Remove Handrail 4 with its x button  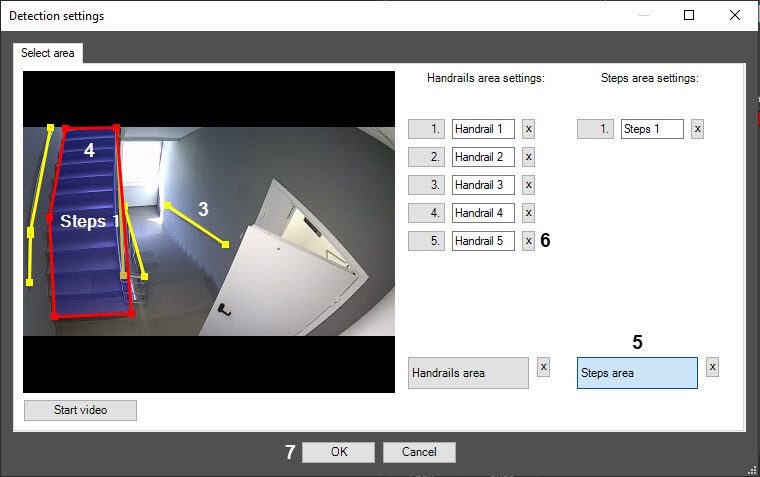[528, 213]
